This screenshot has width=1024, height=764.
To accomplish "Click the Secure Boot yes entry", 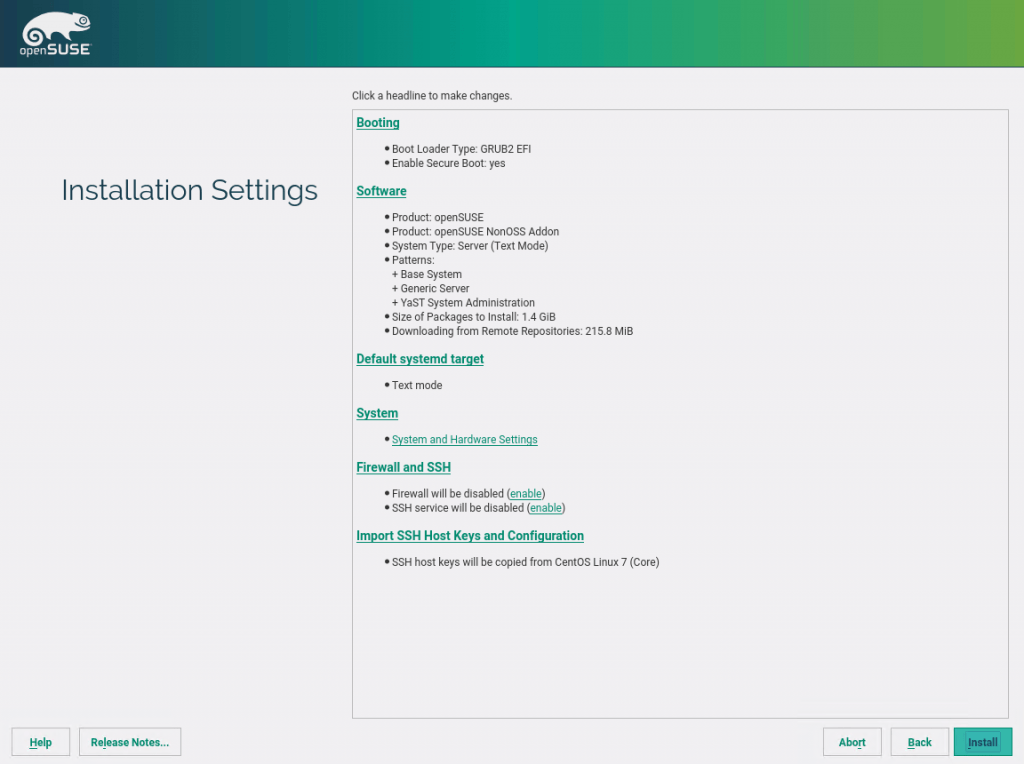I will (x=450, y=163).
